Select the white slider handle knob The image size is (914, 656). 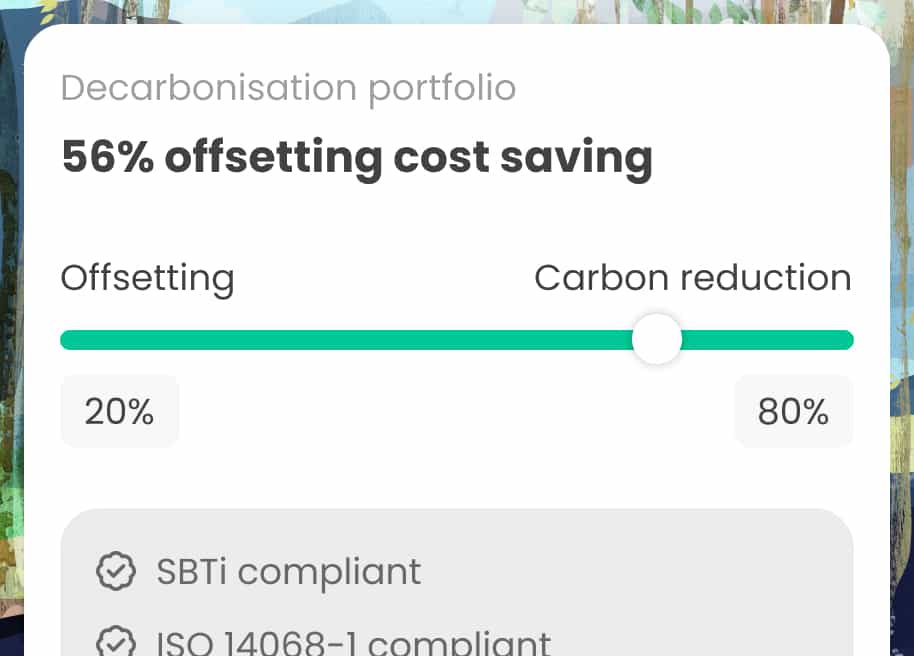tap(657, 340)
